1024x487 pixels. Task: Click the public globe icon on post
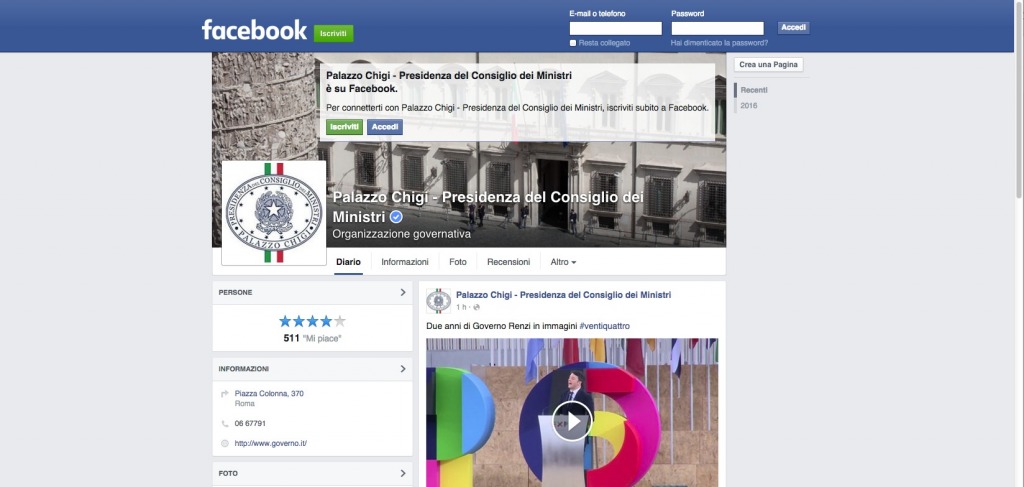click(477, 307)
